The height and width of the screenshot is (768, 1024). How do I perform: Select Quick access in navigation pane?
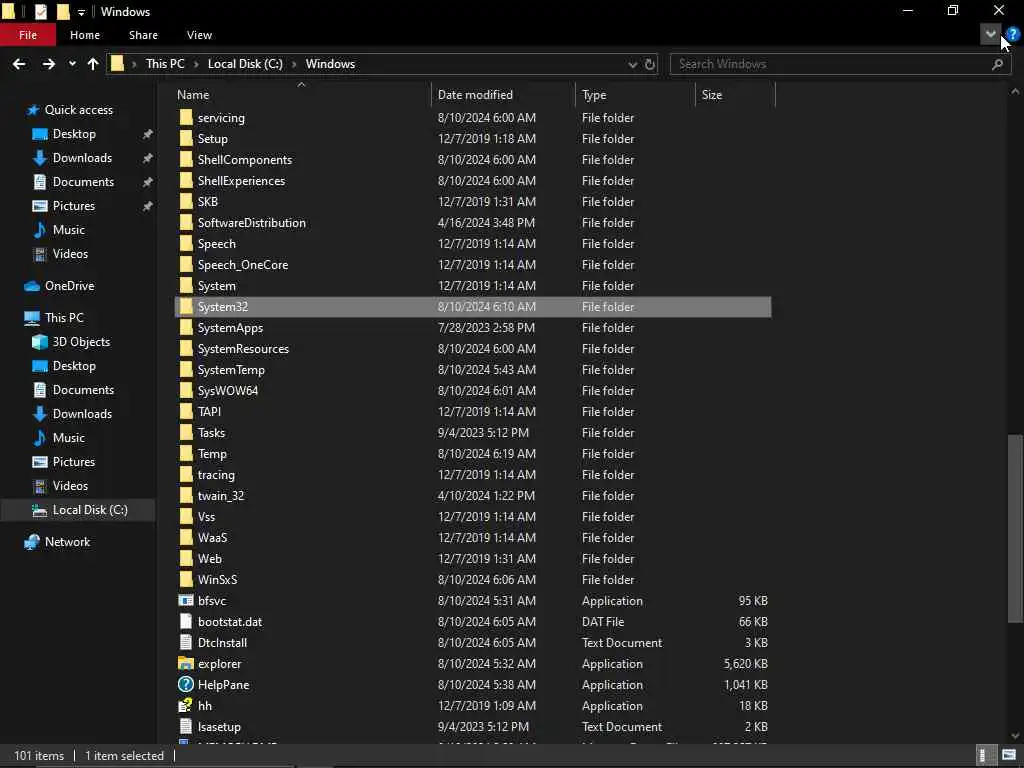[78, 110]
